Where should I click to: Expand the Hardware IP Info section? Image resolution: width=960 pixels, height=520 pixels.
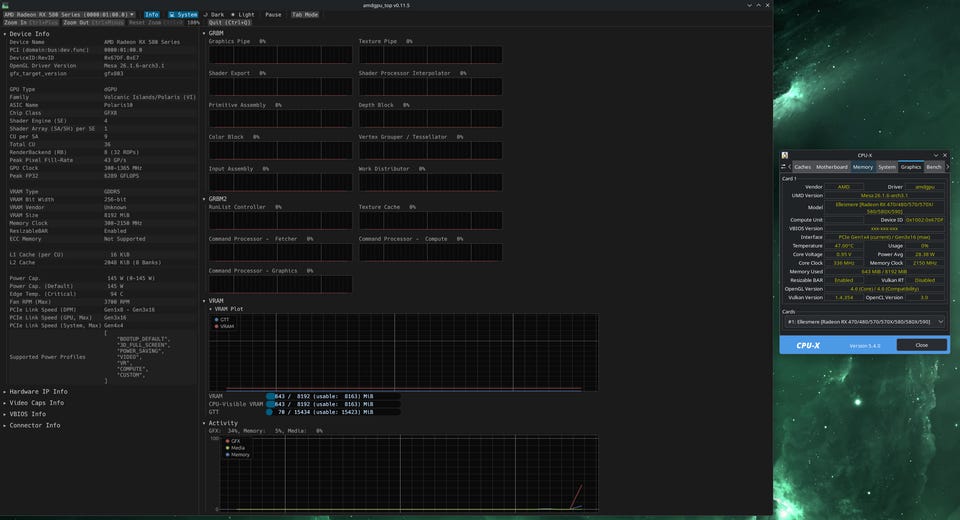tap(36, 391)
